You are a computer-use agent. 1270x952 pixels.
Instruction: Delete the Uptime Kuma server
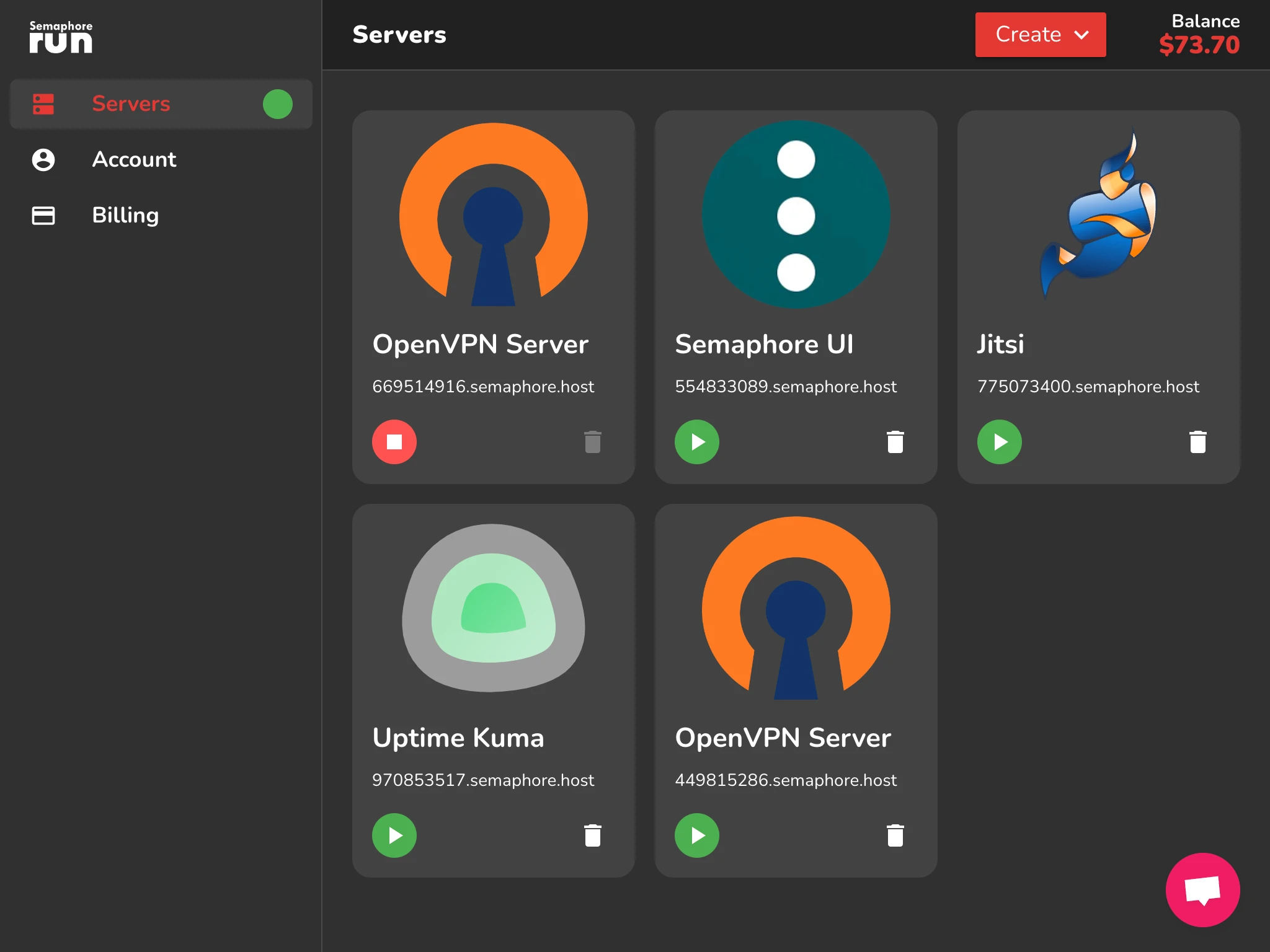pyautogui.click(x=593, y=835)
